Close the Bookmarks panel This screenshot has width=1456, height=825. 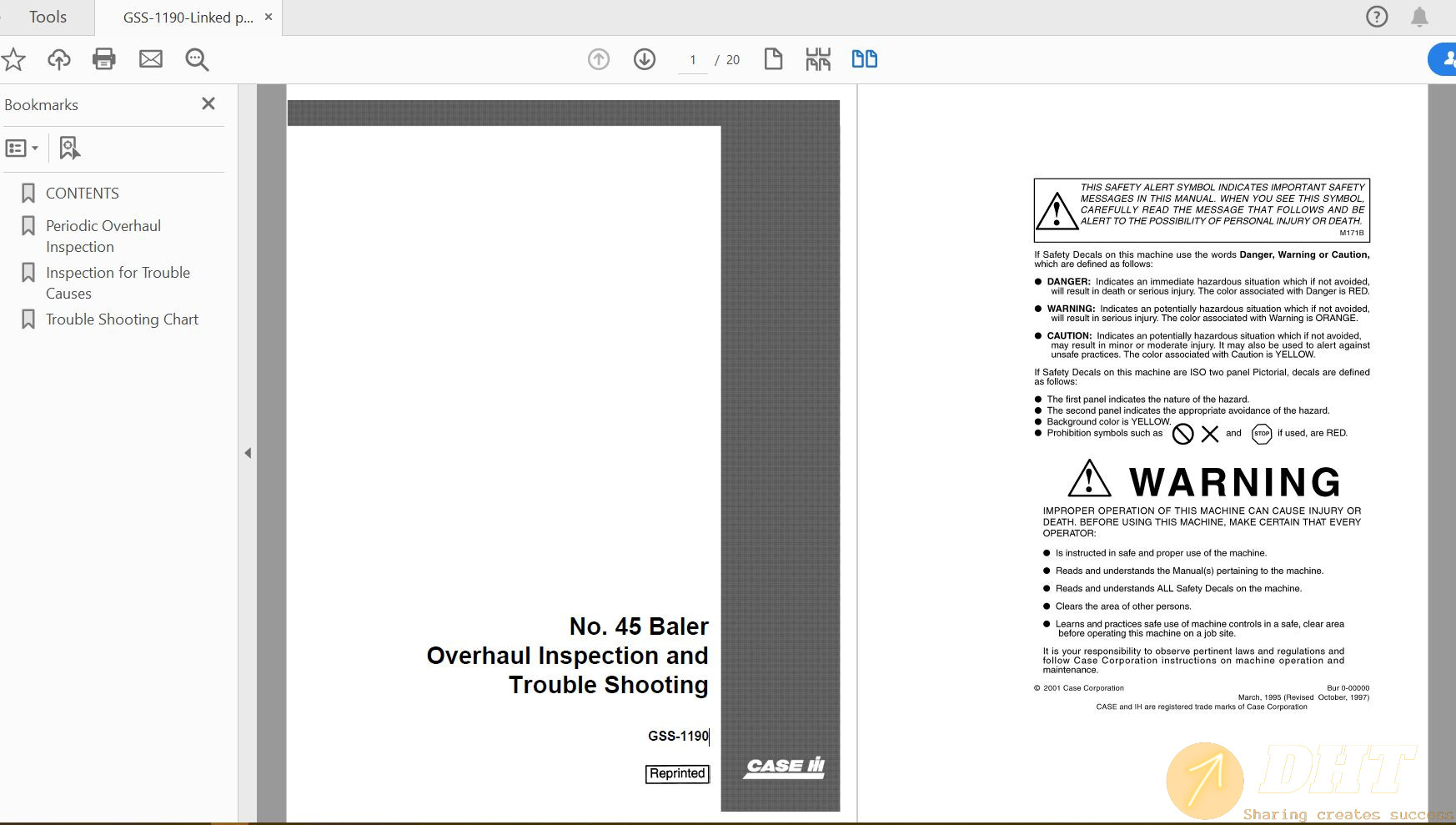[x=208, y=103]
